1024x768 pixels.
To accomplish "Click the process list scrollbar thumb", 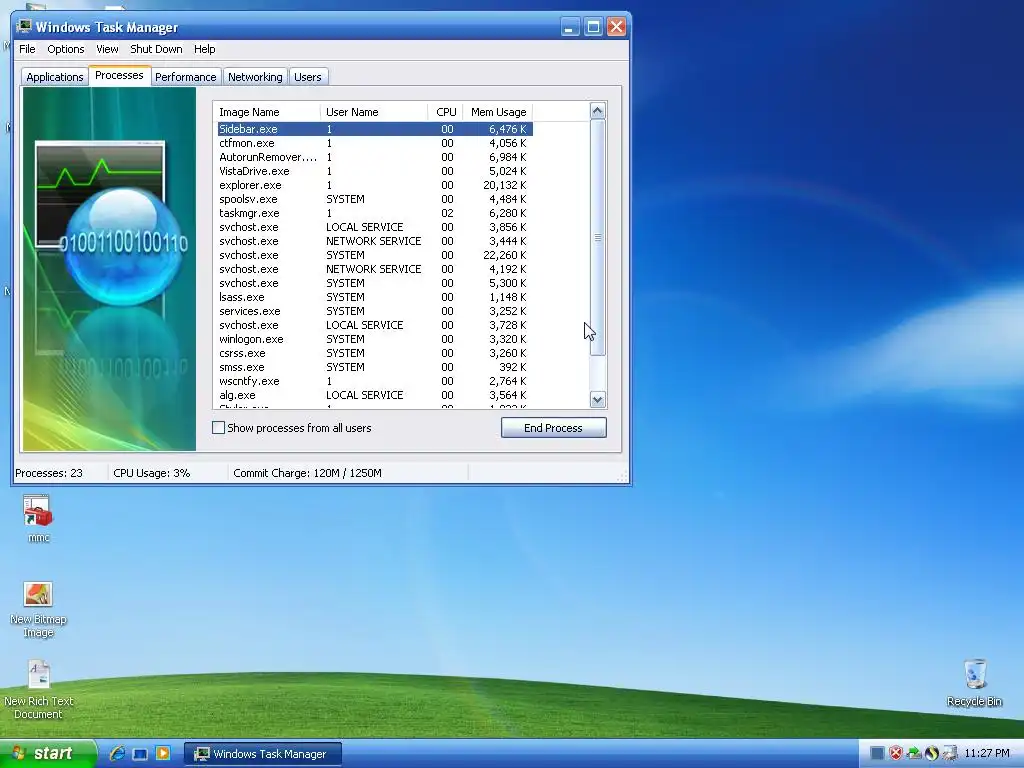I will point(598,238).
